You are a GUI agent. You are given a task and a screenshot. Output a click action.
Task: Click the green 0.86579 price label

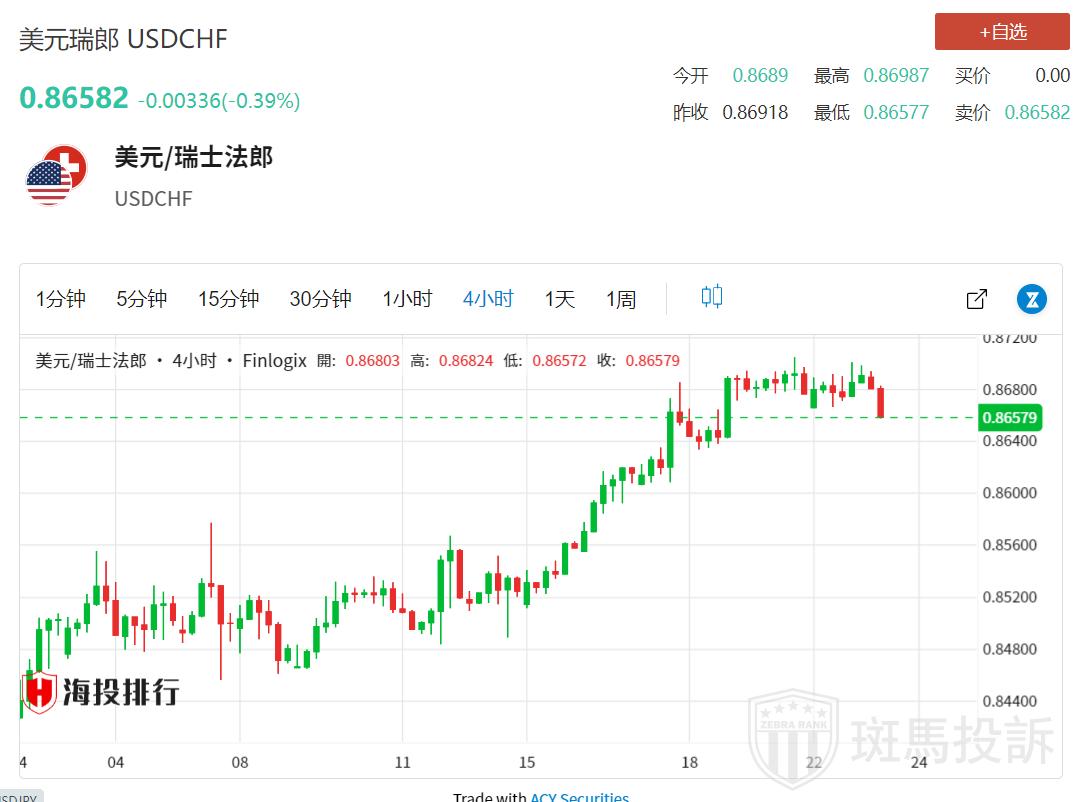[x=1009, y=418]
